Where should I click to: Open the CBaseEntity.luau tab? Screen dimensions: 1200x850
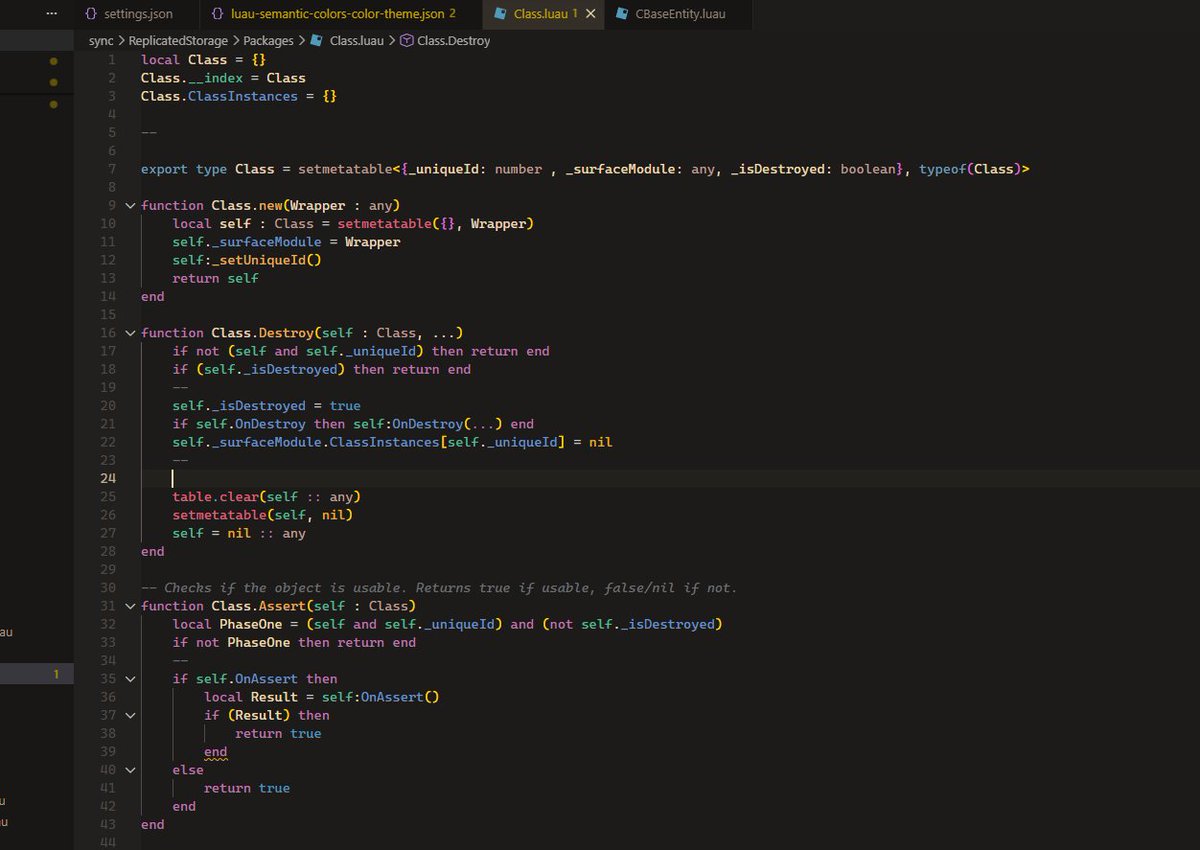pyautogui.click(x=679, y=14)
